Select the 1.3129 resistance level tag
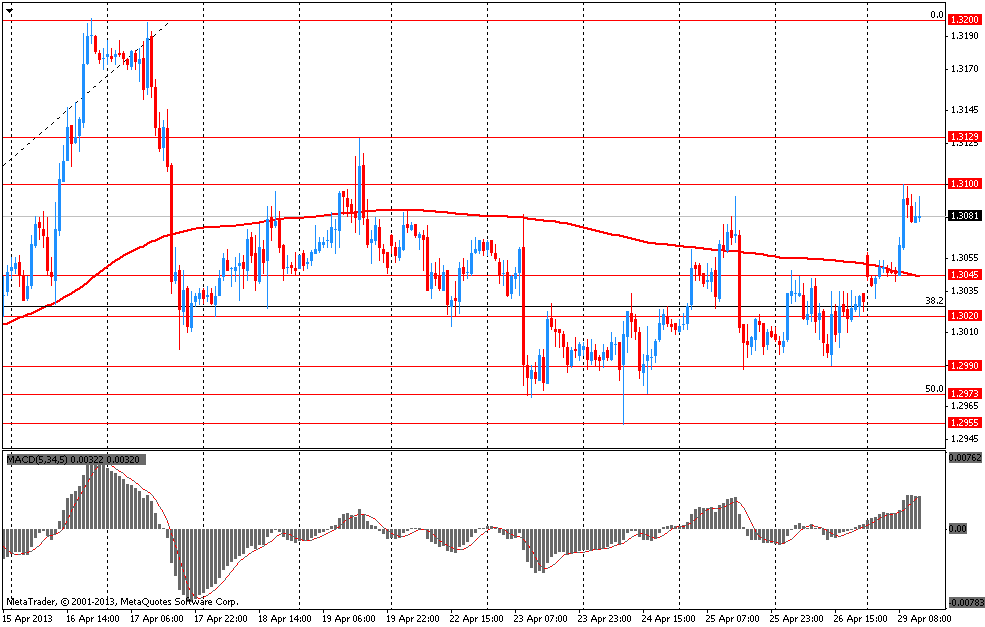Screen dimensions: 985x627 click(x=964, y=136)
